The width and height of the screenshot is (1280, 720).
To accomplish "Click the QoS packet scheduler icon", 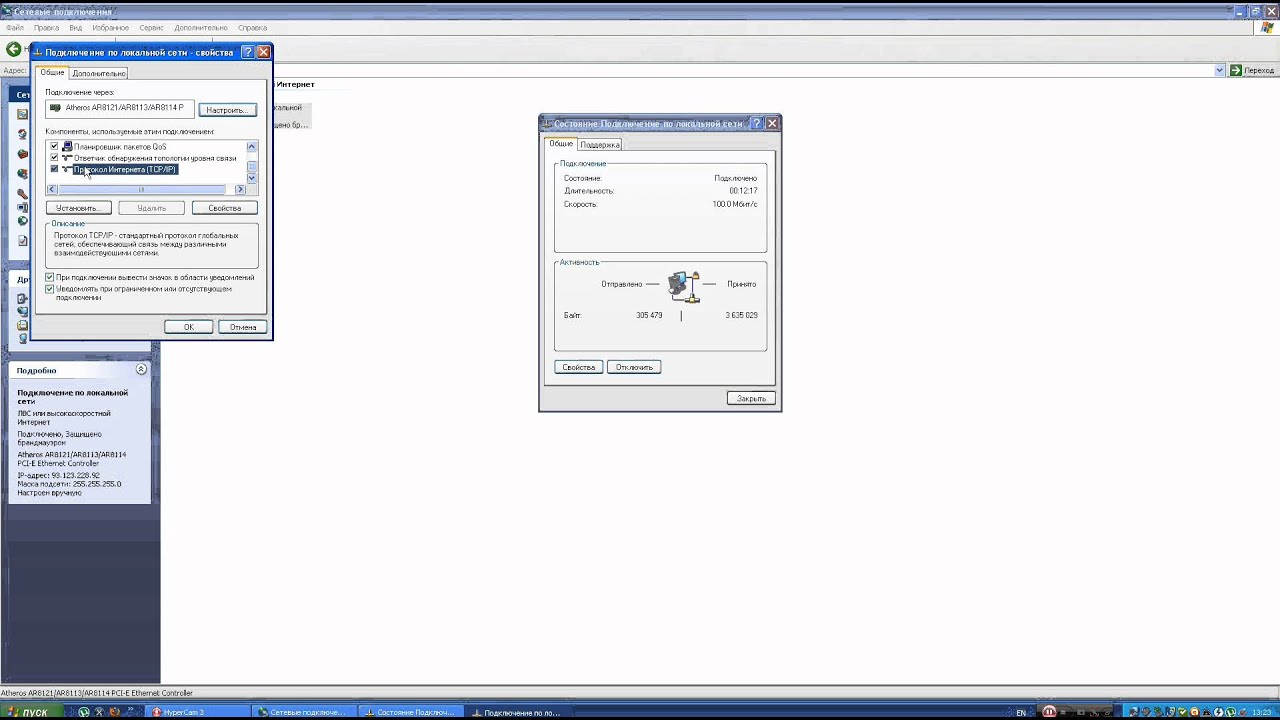I will pyautogui.click(x=67, y=147).
